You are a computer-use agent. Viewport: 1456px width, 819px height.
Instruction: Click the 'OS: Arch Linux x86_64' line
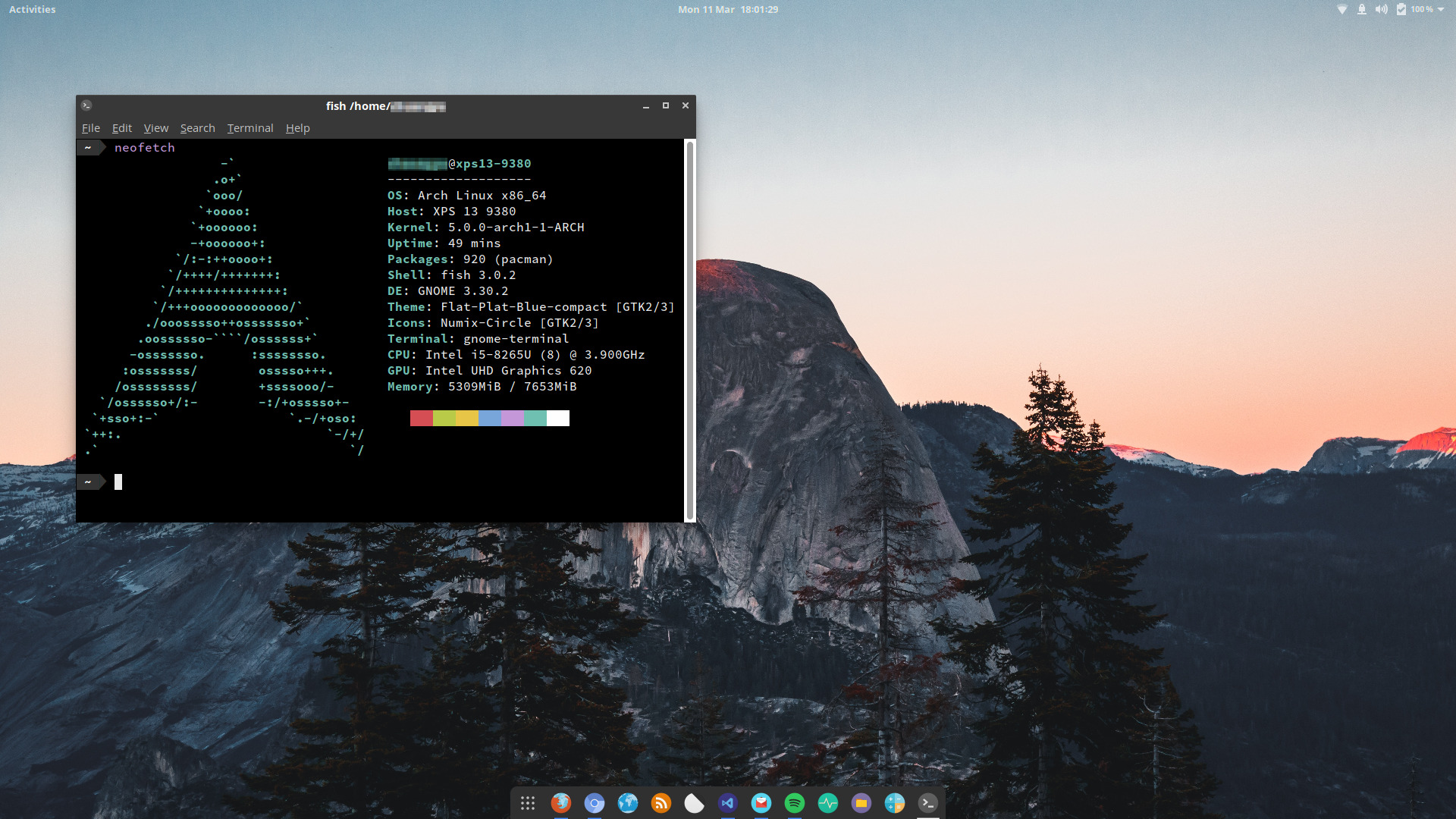(x=466, y=196)
